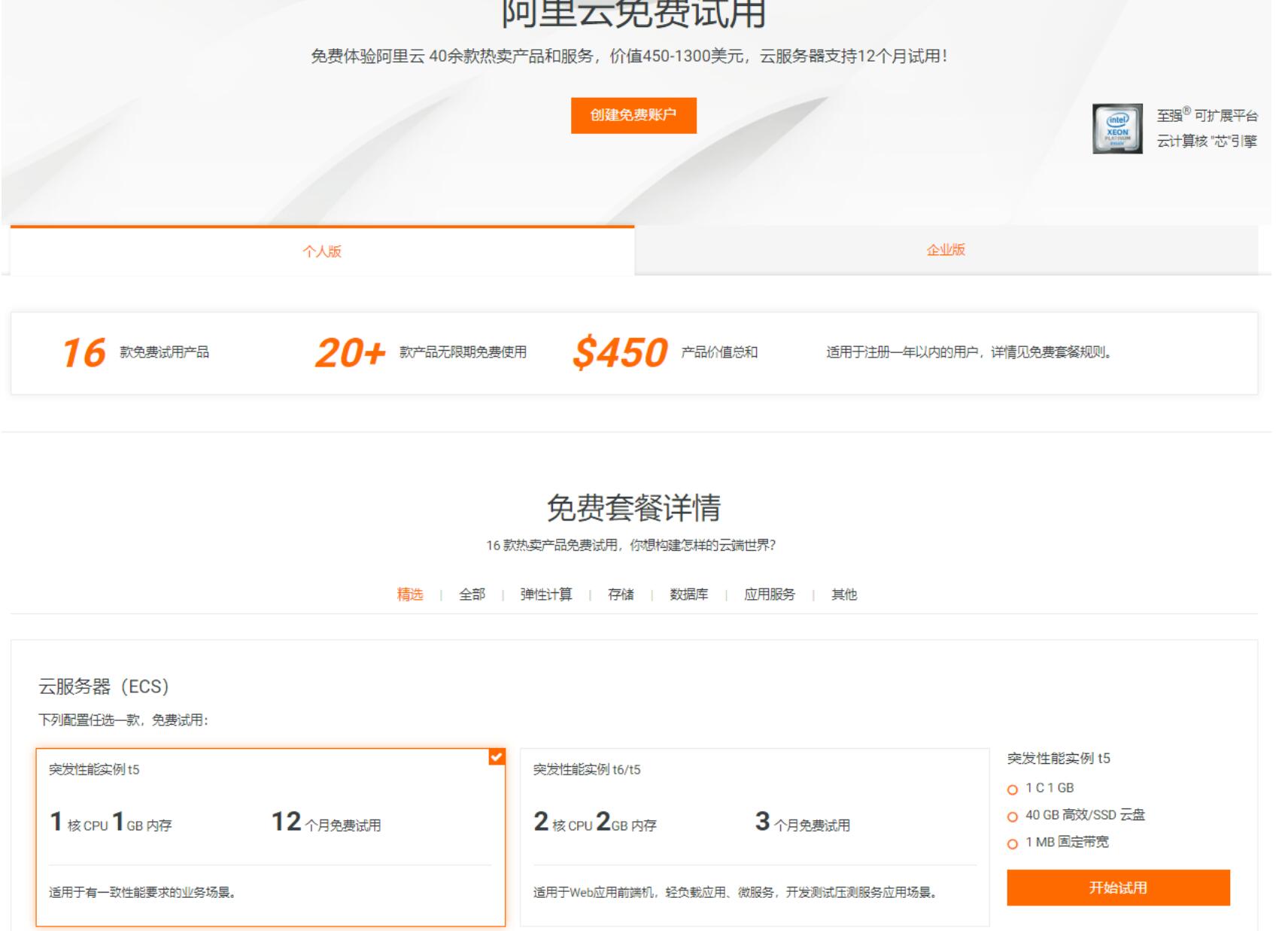The height and width of the screenshot is (931, 1288).
Task: Switch to the 企业版 tab
Action: pyautogui.click(x=946, y=250)
